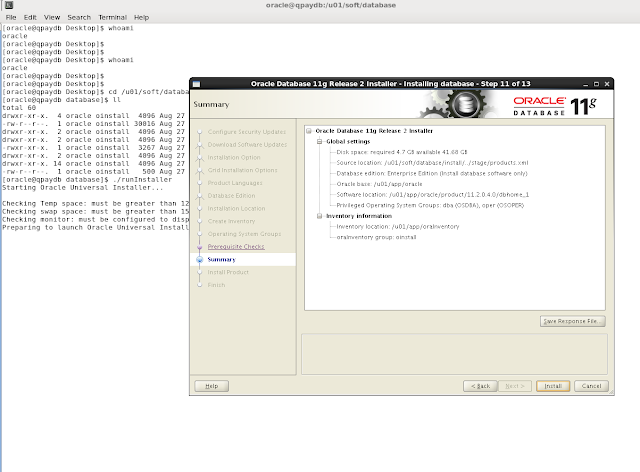Viewport: 640px width, 472px height.
Task: Open the File menu in terminal
Action: coord(11,18)
